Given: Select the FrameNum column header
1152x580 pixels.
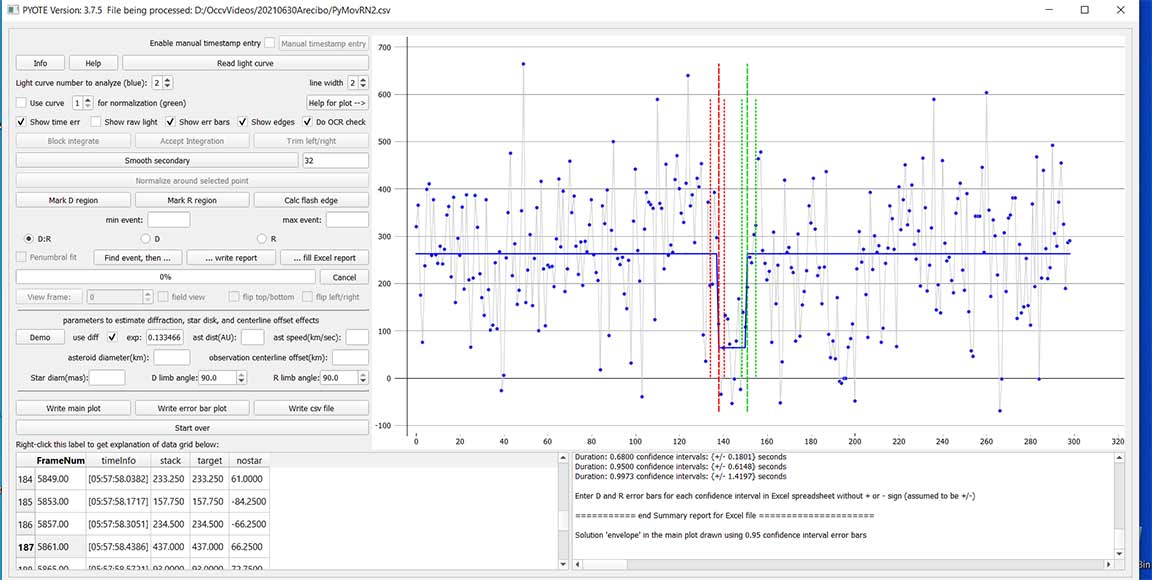Looking at the screenshot, I should click(61, 461).
